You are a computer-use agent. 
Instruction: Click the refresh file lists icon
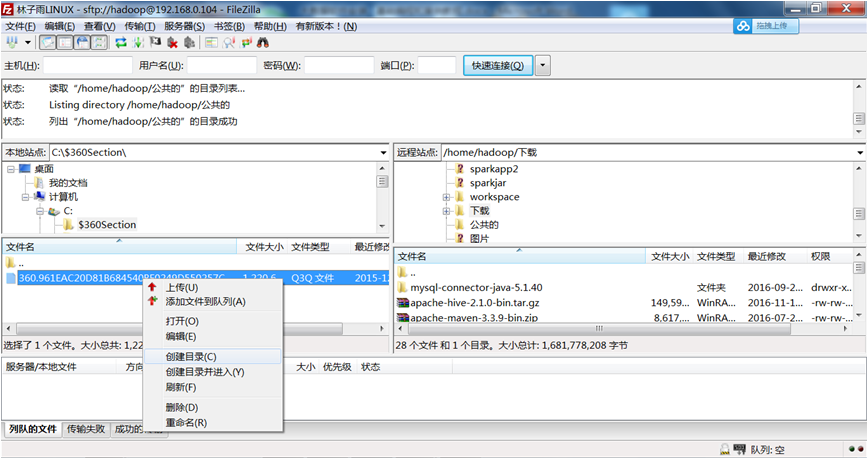click(122, 43)
